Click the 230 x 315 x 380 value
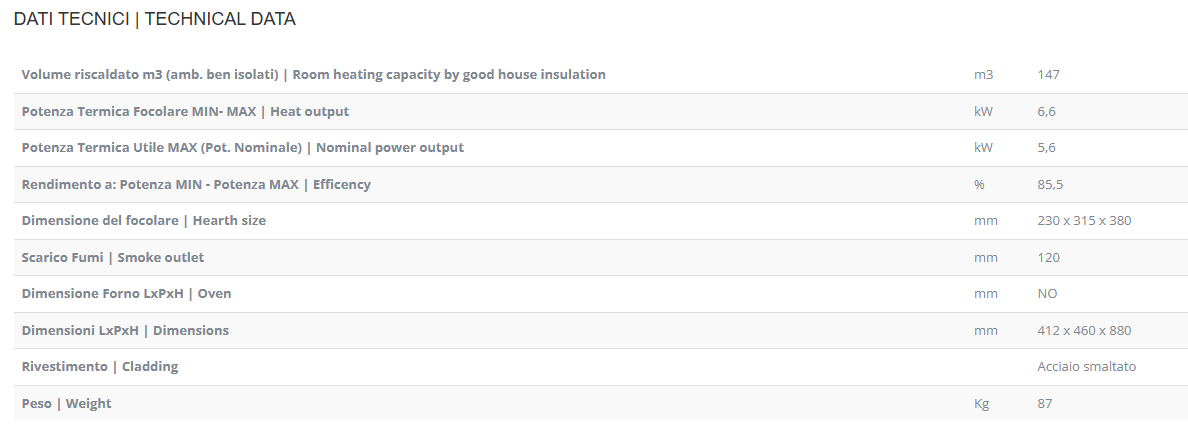Viewport: 1188px width, 438px height. click(x=1084, y=220)
